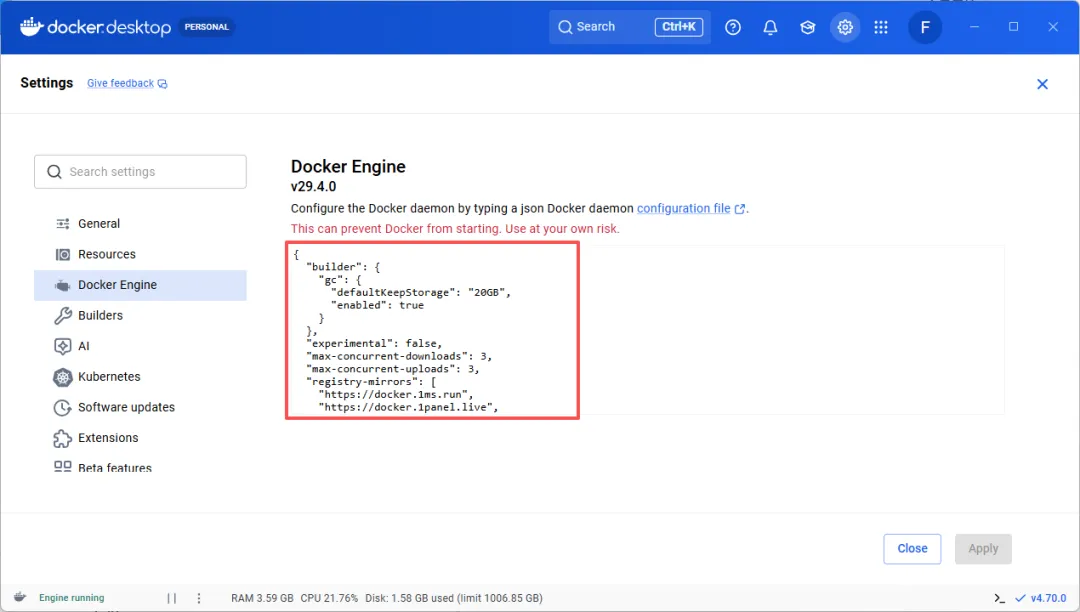Viewport: 1080px width, 612px height.
Task: Click the Disk 1.58 GB used entry
Action: click(454, 598)
